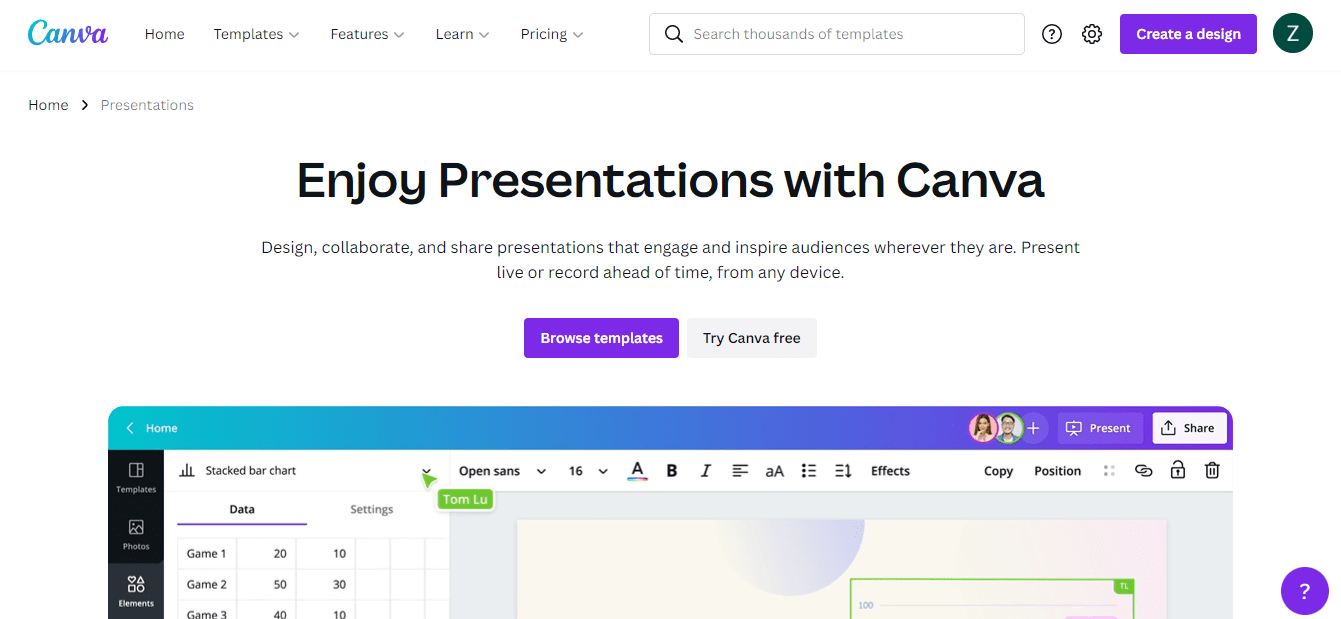Viewport: 1341px width, 619px height.
Task: Click the trash delete icon
Action: 1212,470
